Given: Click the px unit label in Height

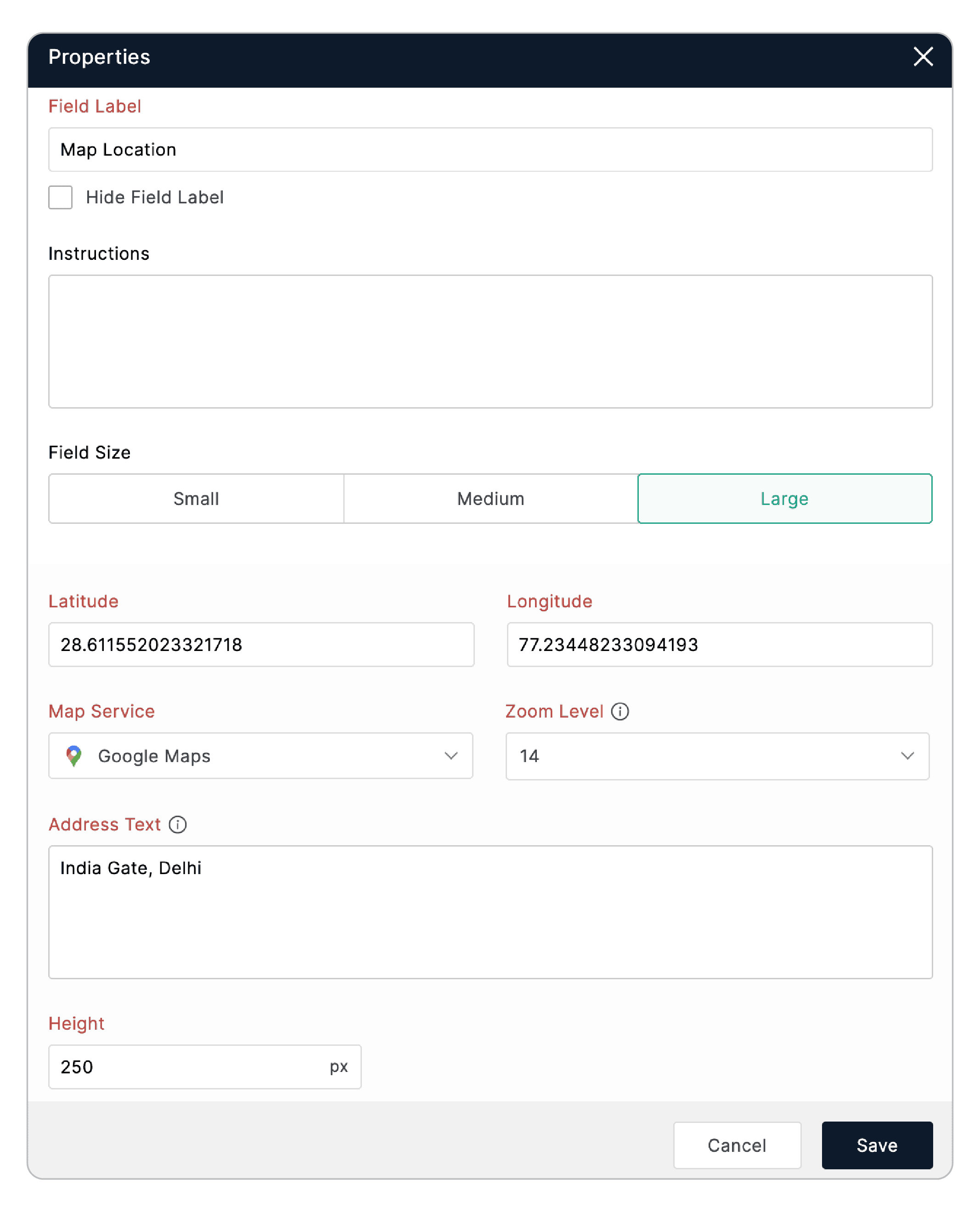Looking at the screenshot, I should pos(339,1067).
